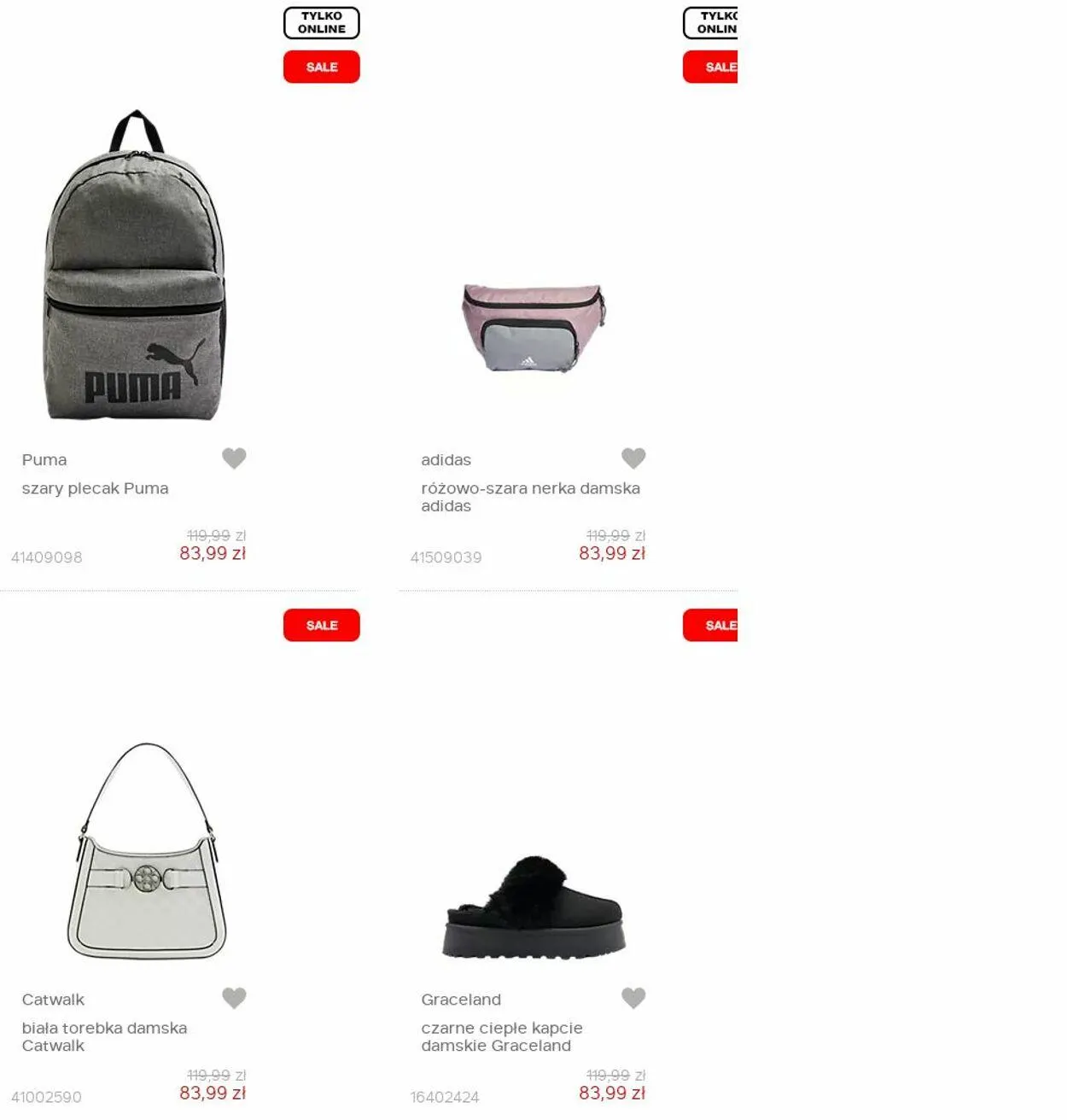This screenshot has height=1120, width=1067.
Task: Open the white Catwalk handbag image
Action: point(147,850)
